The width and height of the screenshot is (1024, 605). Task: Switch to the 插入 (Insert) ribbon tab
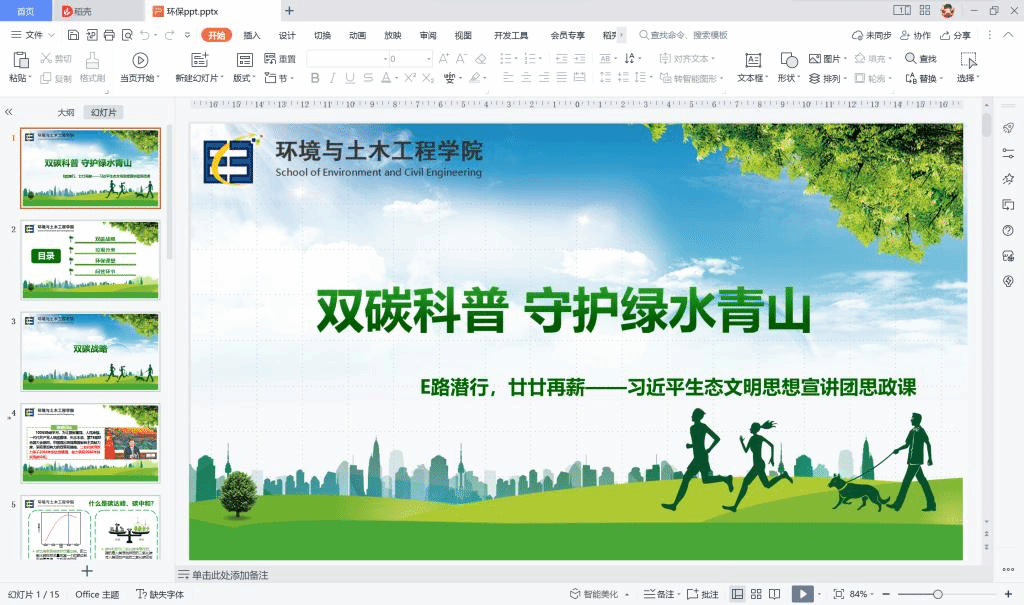click(x=252, y=35)
